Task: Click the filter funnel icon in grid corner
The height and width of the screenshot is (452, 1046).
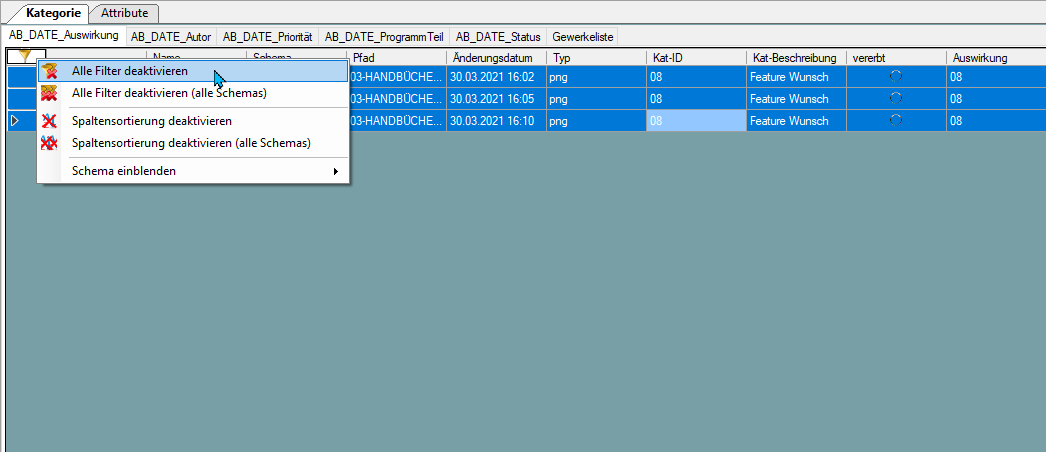Action: (25, 56)
